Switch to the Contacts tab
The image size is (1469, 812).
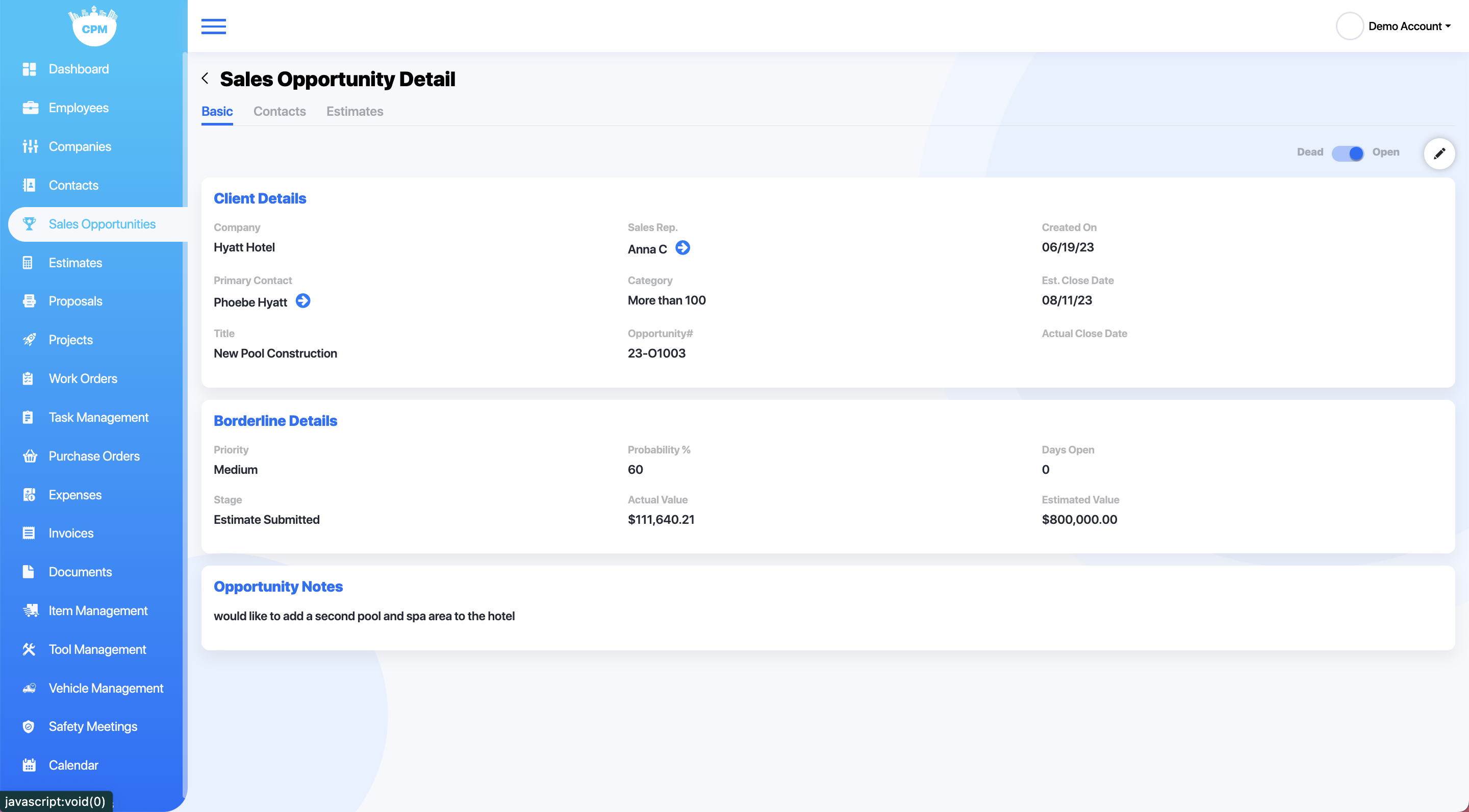280,111
